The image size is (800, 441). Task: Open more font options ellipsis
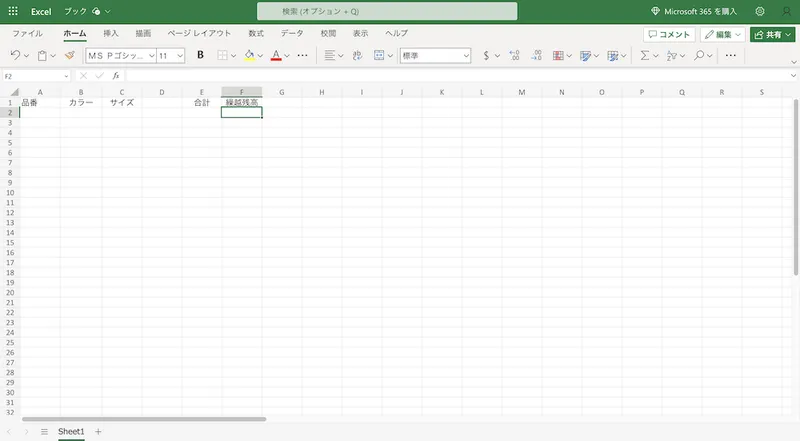303,55
